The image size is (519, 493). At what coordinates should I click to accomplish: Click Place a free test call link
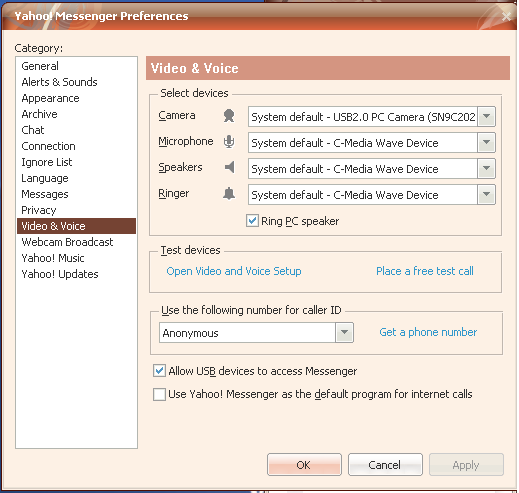(x=425, y=271)
